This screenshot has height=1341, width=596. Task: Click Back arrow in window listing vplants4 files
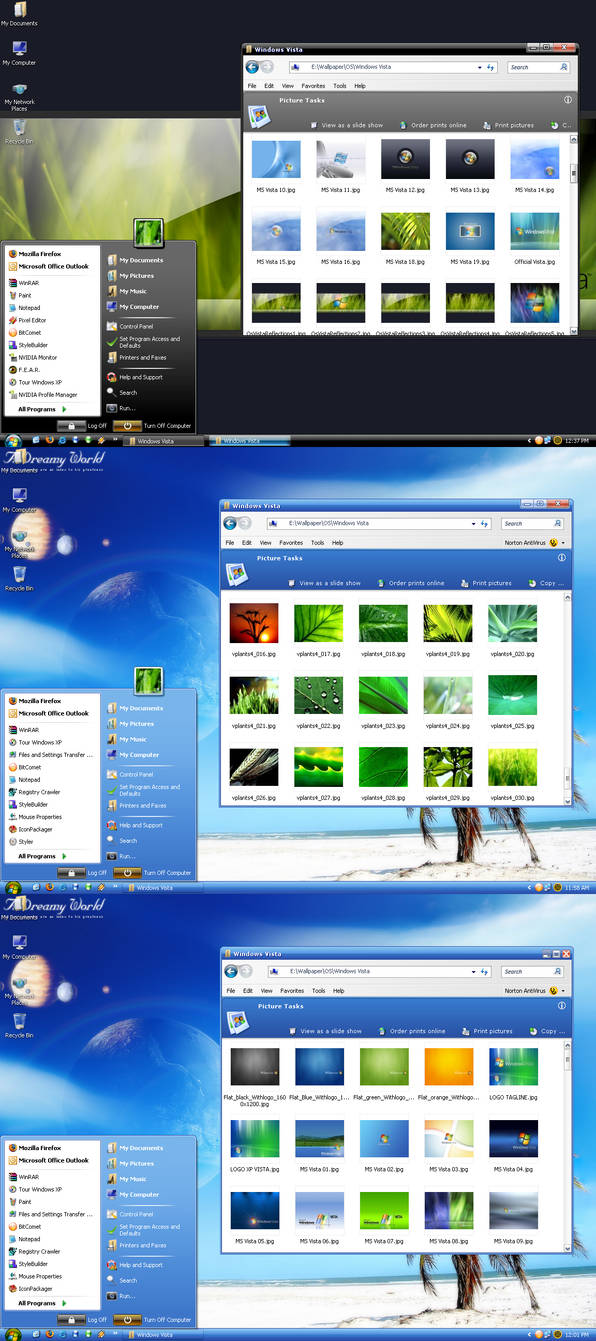[230, 523]
